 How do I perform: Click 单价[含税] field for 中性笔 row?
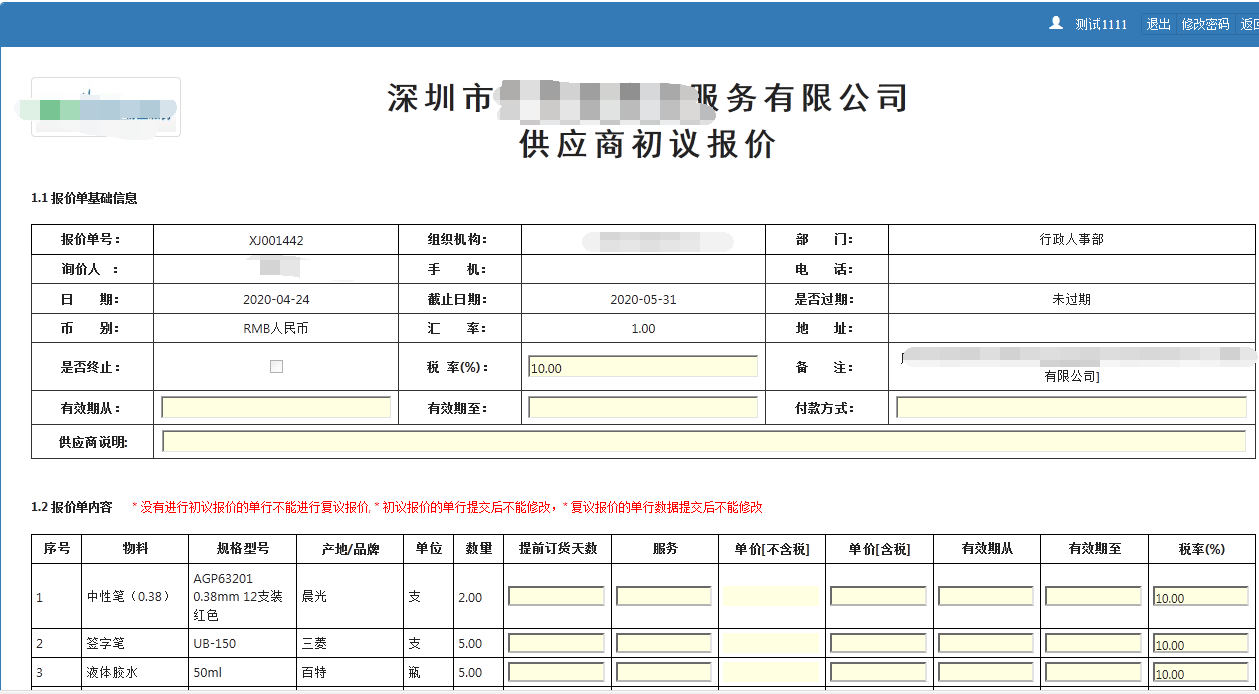pos(879,596)
